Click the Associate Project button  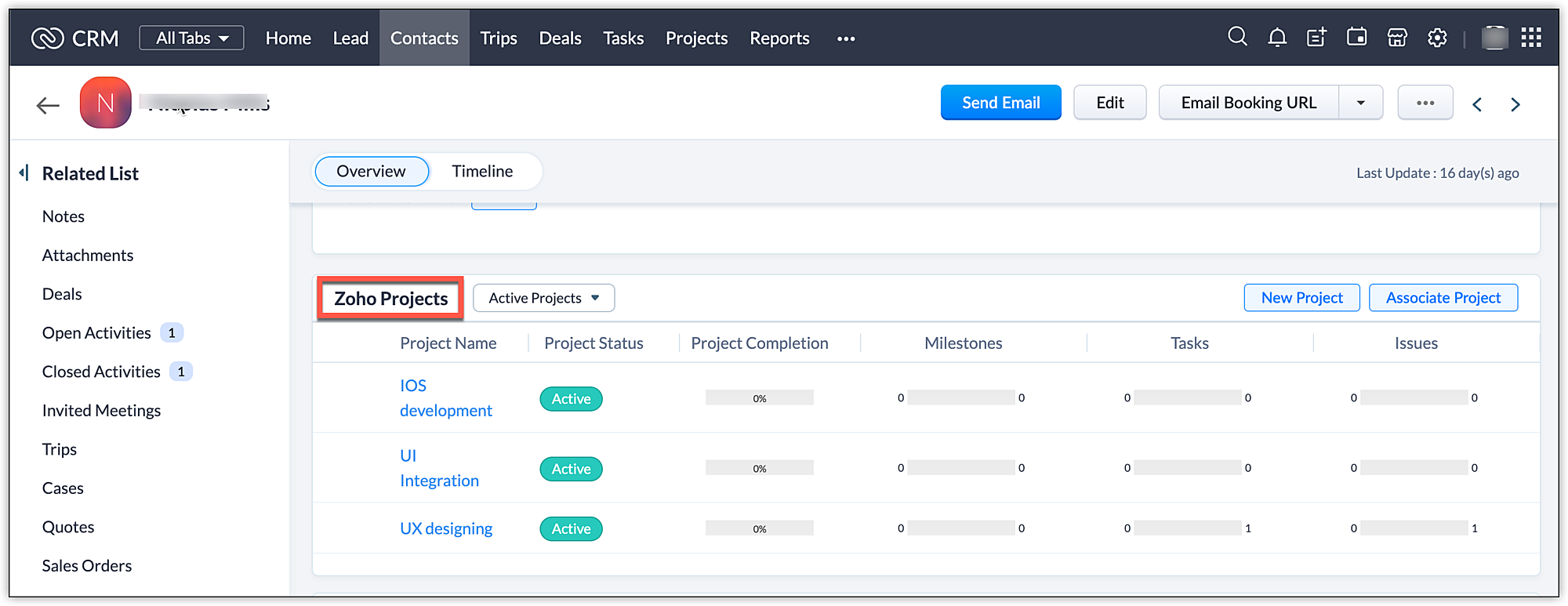pyautogui.click(x=1443, y=298)
